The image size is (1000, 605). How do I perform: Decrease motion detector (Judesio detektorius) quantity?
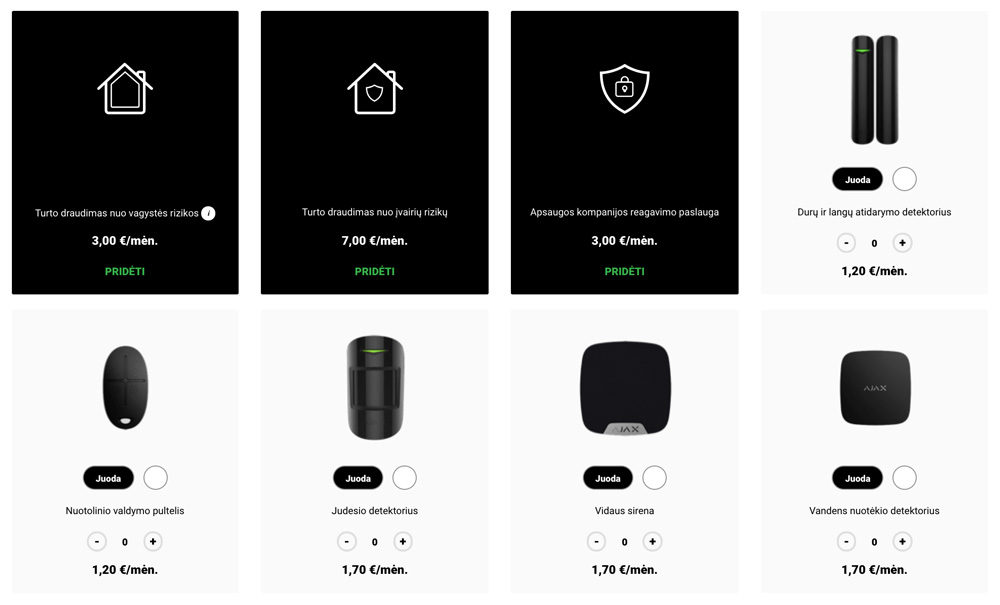[347, 542]
